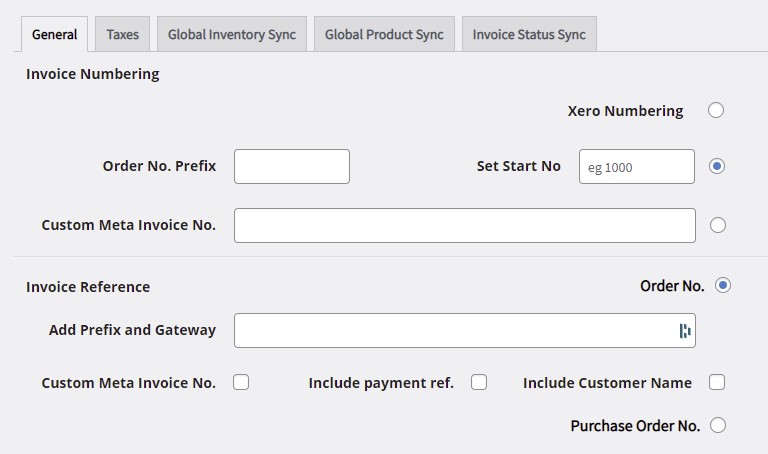The height and width of the screenshot is (454, 768).
Task: Go to Global Product Sync tab
Action: tap(384, 34)
